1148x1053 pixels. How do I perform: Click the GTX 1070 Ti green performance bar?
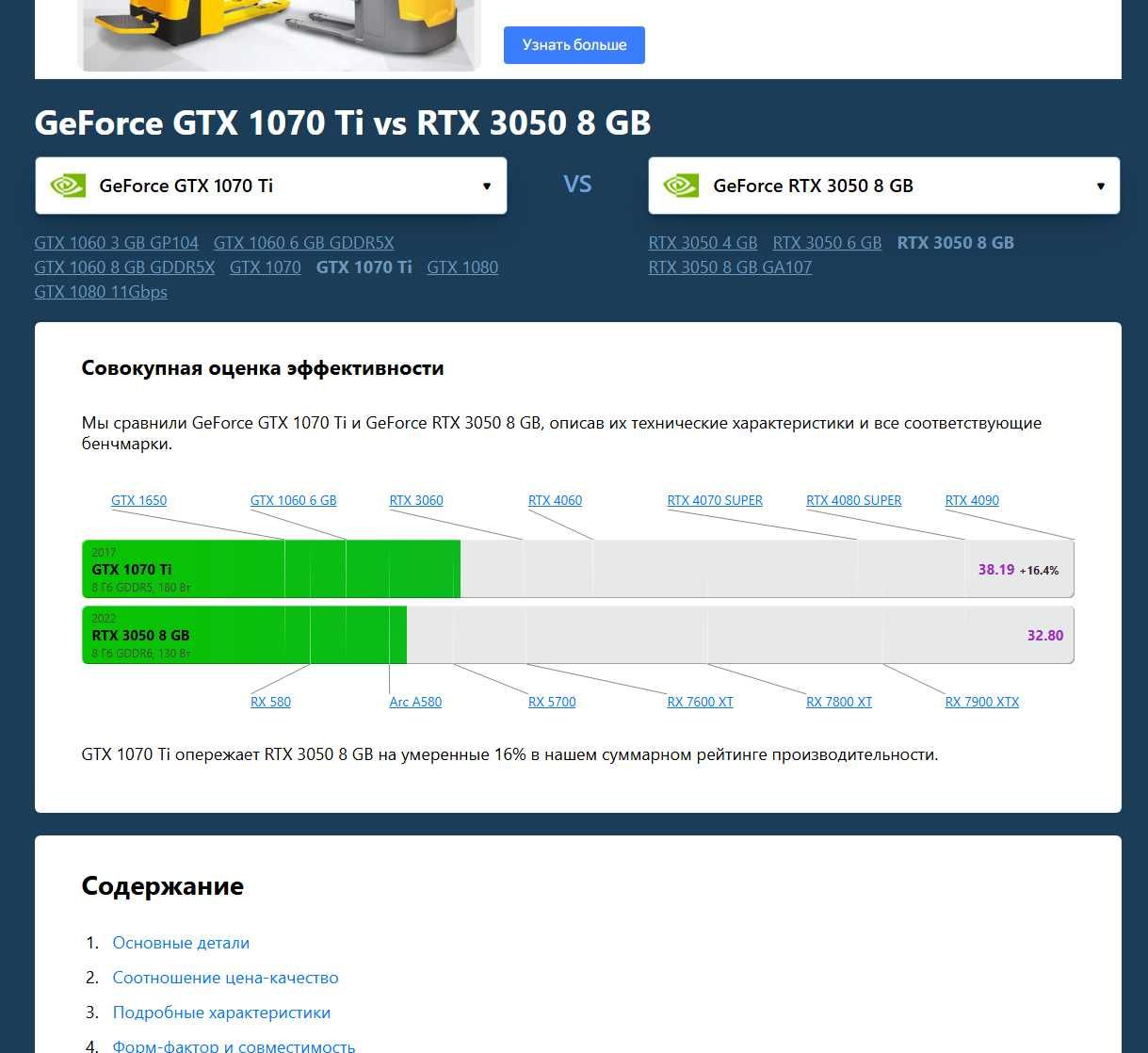click(271, 569)
